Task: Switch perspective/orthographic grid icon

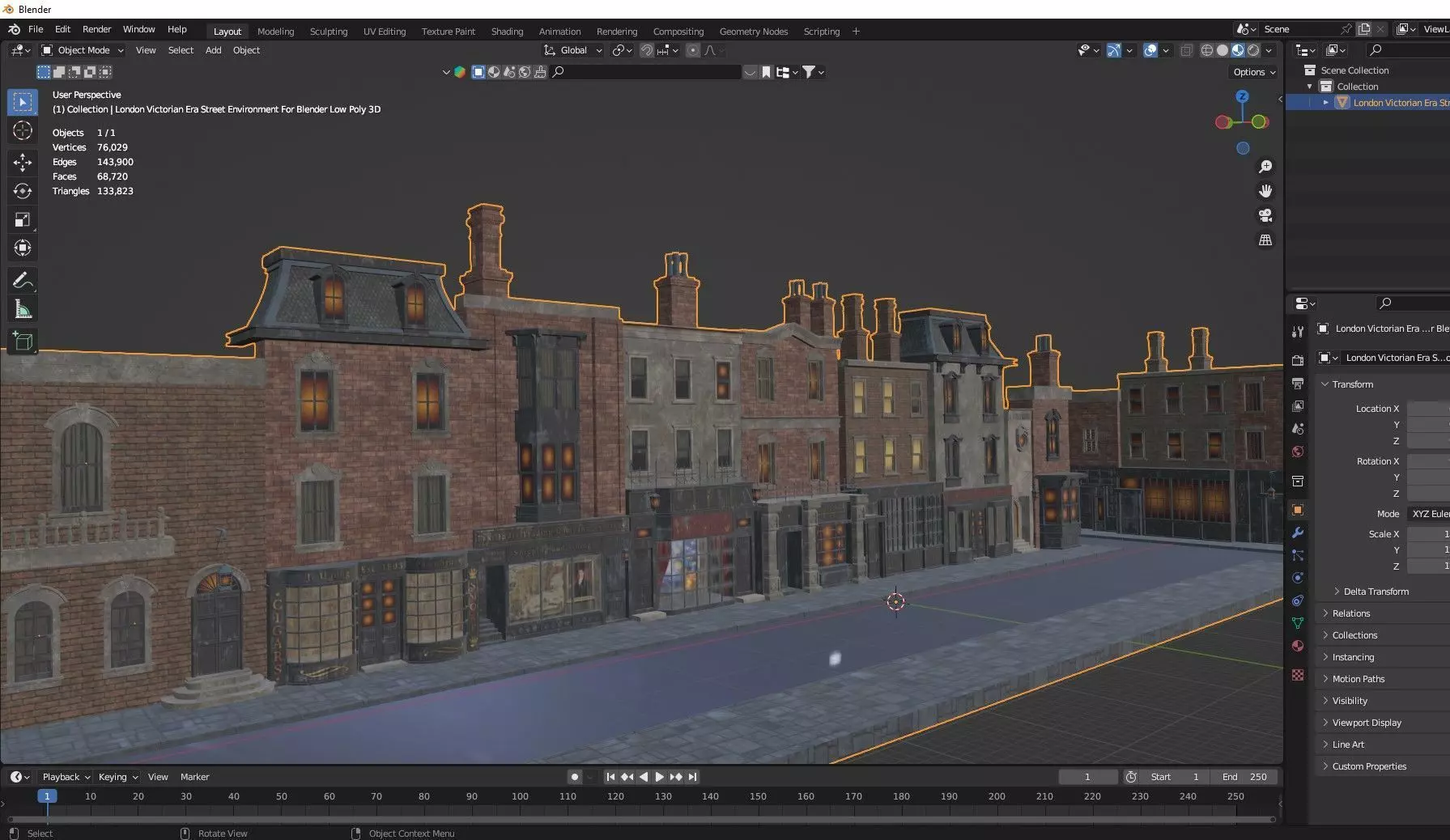Action: point(1265,240)
